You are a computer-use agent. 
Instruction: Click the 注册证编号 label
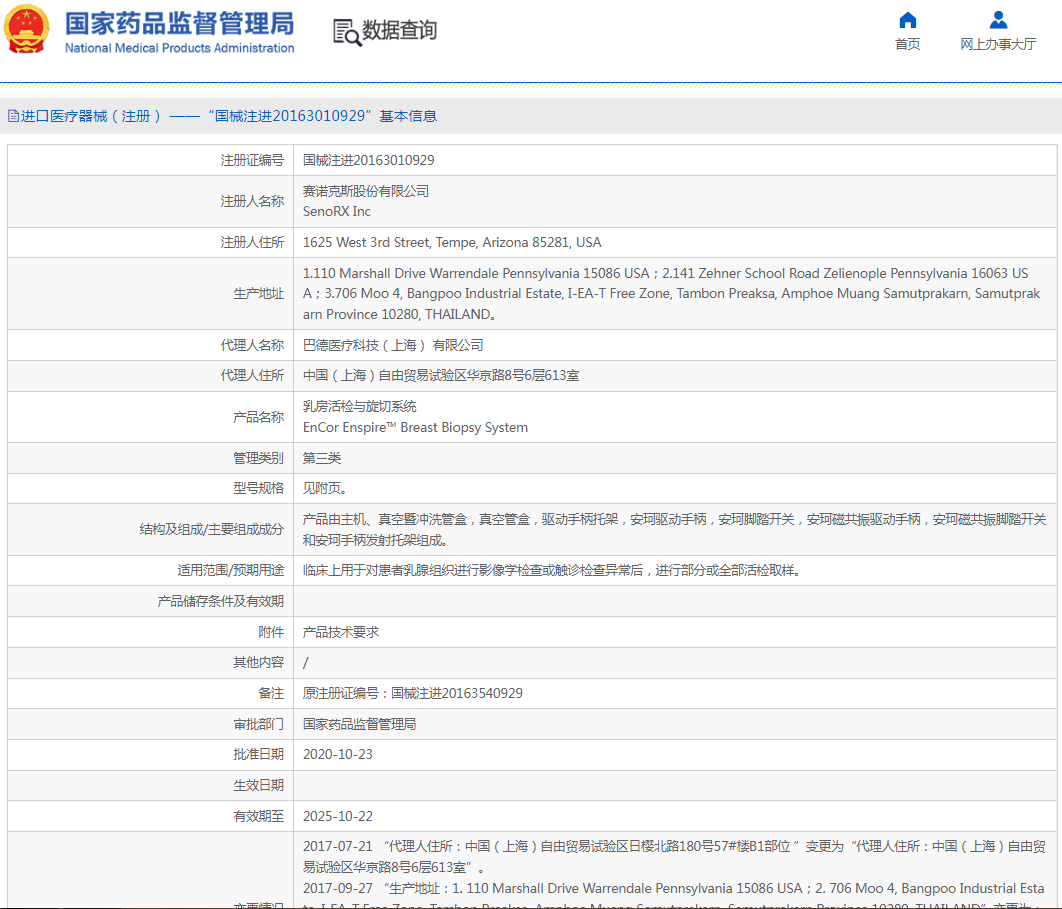[252, 161]
